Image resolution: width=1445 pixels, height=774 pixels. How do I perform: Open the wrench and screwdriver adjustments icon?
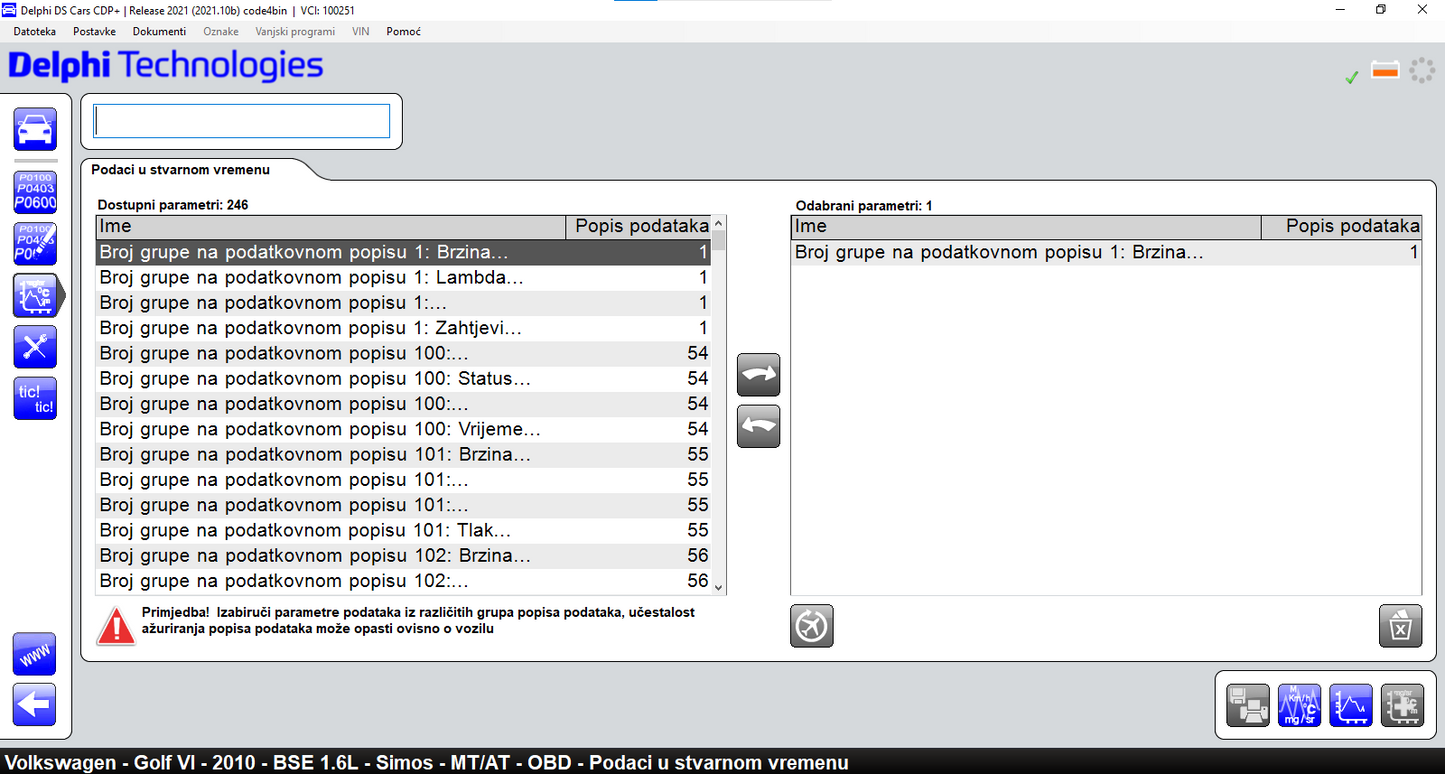[35, 347]
